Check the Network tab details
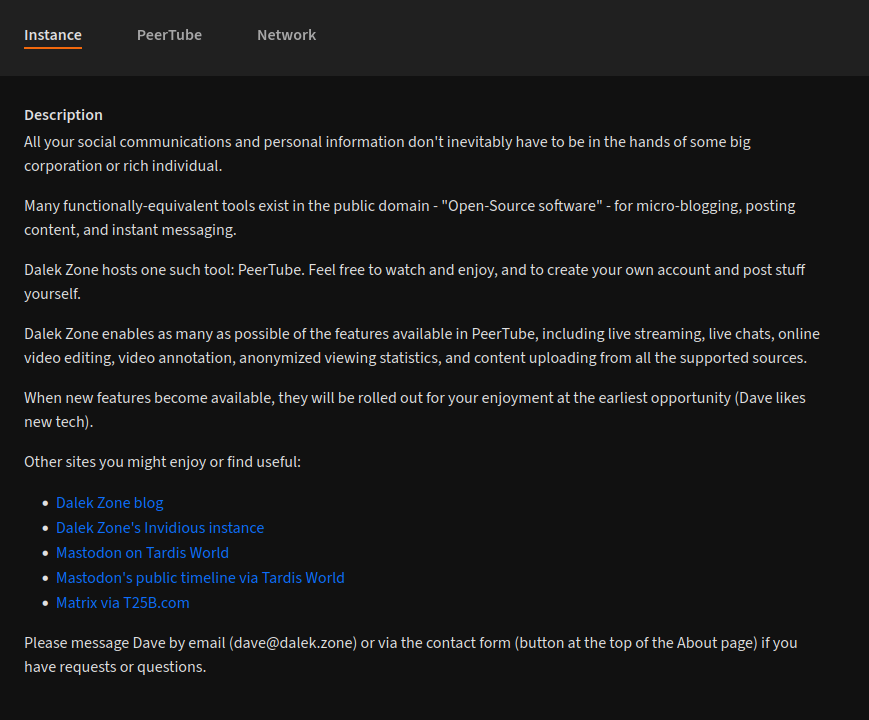The height and width of the screenshot is (720, 869). tap(286, 34)
